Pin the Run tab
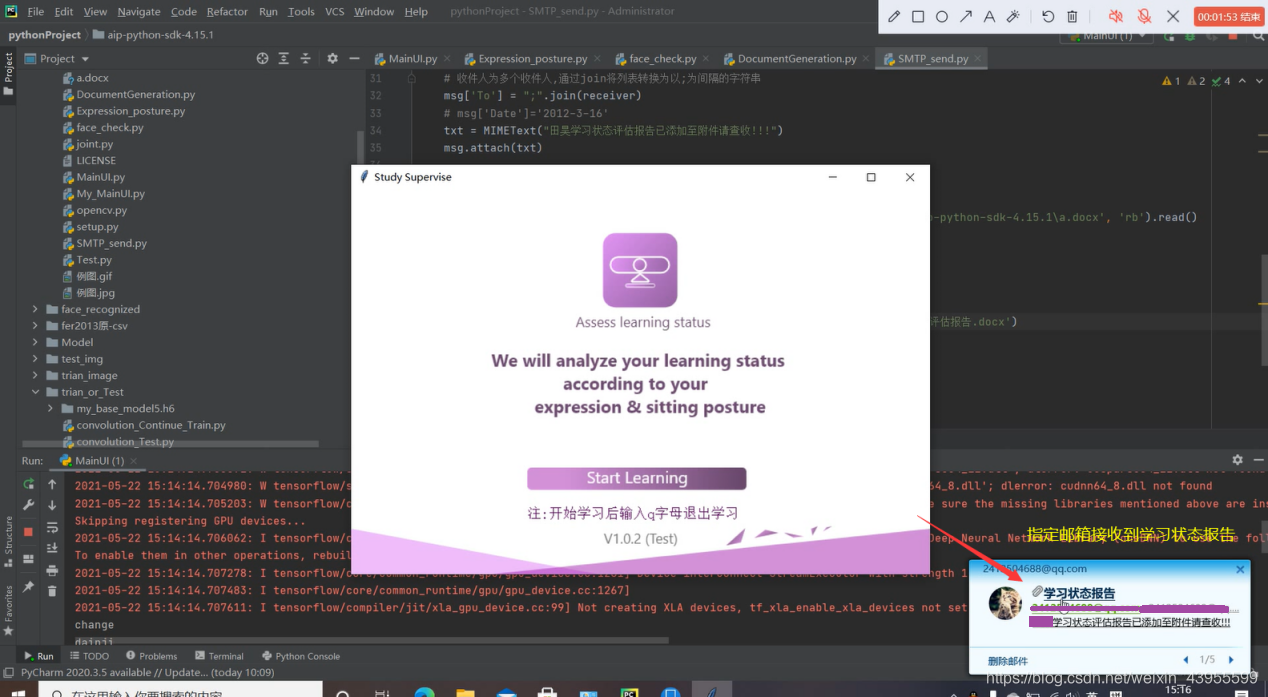 29,587
